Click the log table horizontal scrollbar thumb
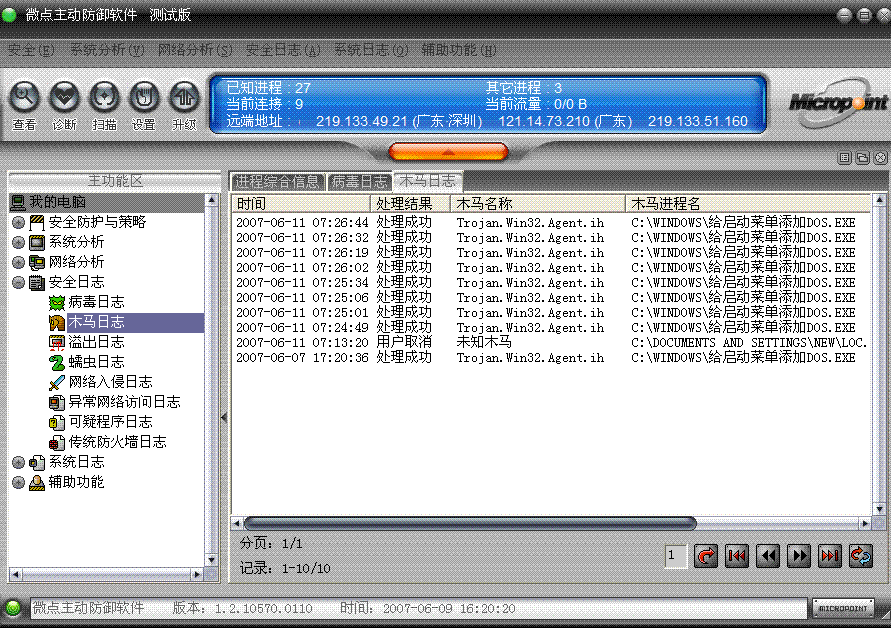This screenshot has height=628, width=891. [470, 523]
